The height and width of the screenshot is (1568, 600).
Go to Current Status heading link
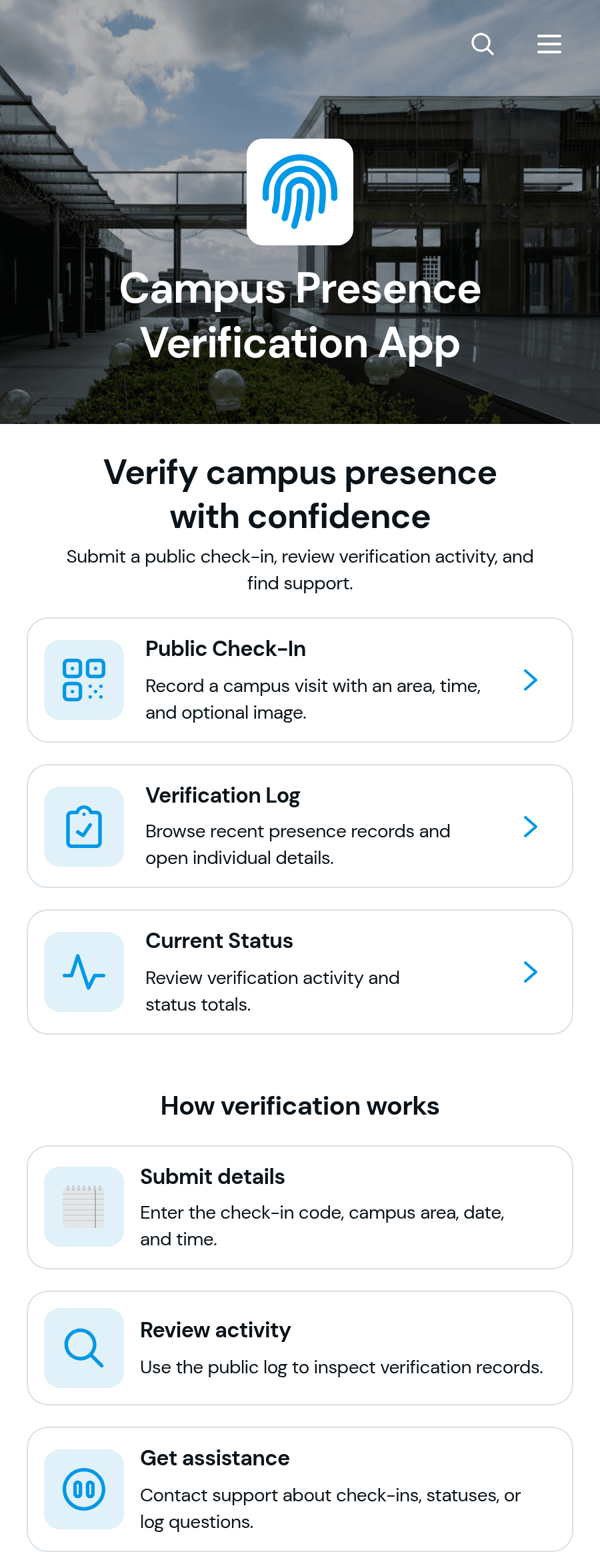coord(219,941)
